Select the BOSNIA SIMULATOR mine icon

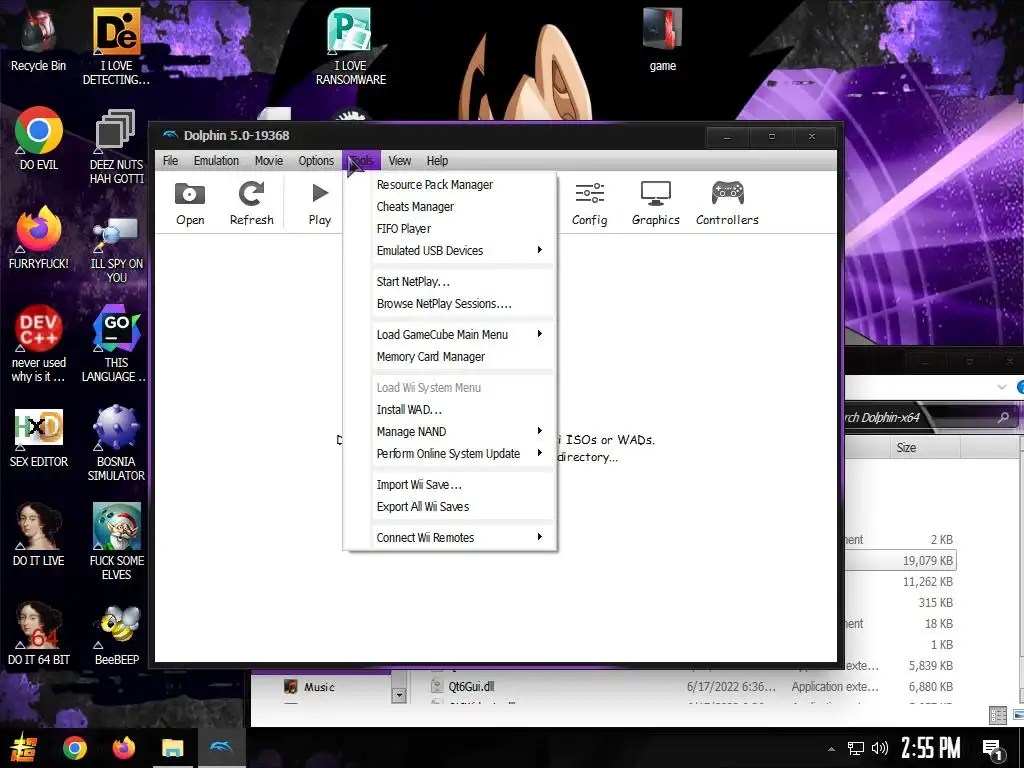(116, 443)
